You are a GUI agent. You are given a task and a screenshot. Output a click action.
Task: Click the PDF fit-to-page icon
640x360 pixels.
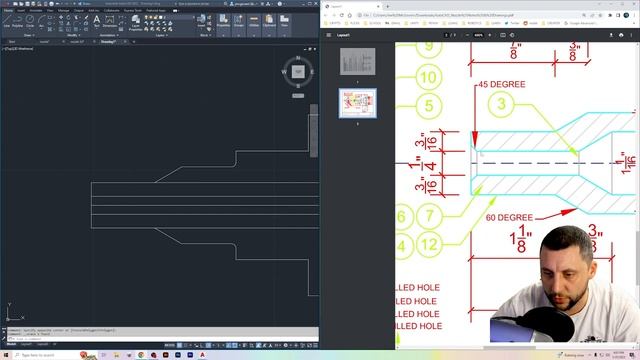[x=503, y=35]
